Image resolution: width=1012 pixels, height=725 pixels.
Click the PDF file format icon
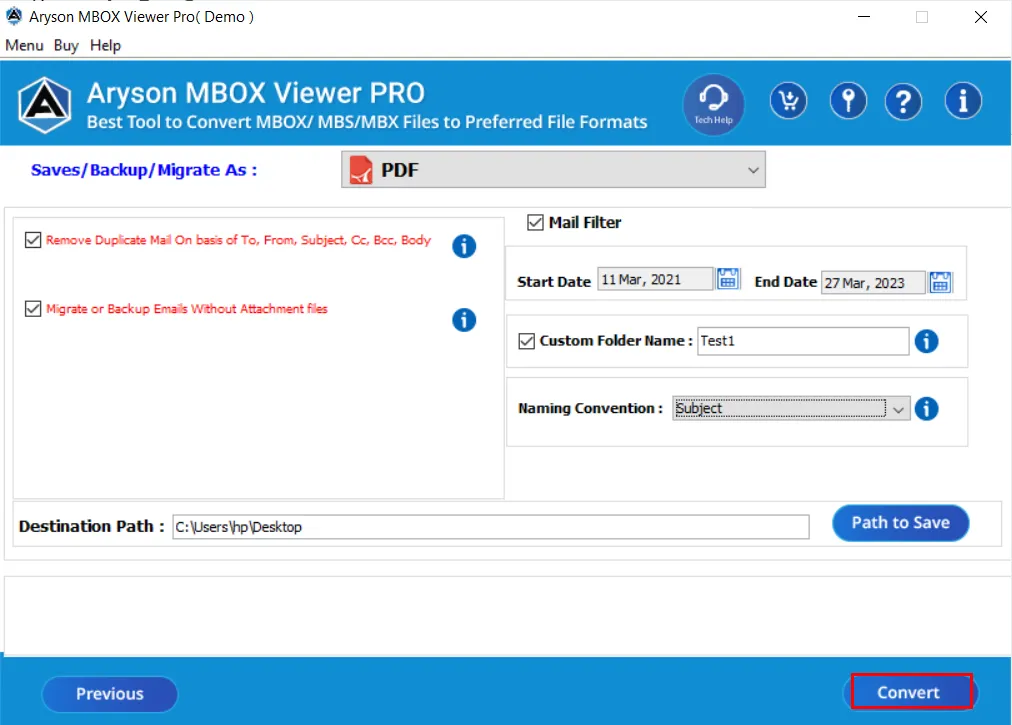click(361, 170)
